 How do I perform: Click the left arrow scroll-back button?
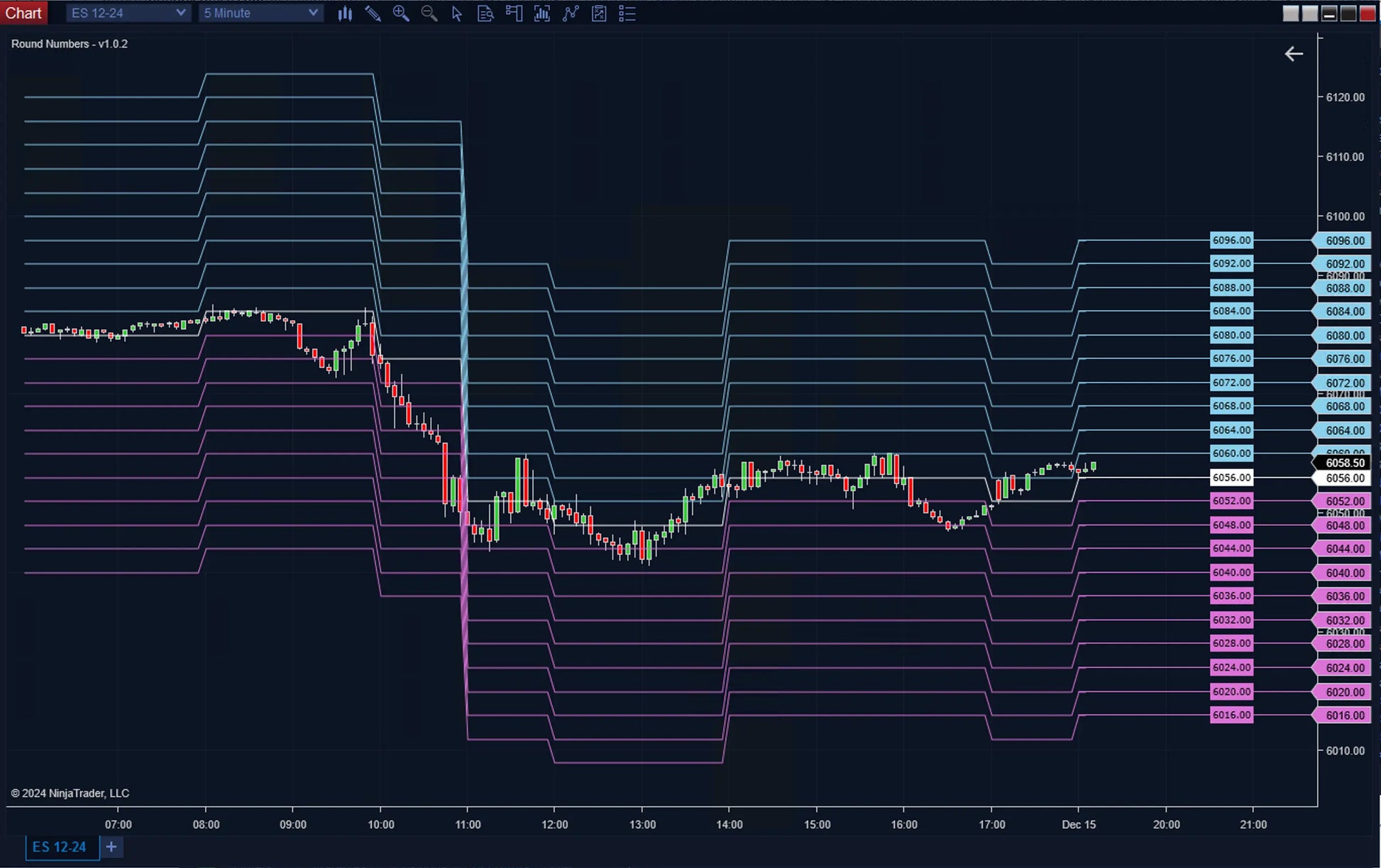pyautogui.click(x=1294, y=54)
